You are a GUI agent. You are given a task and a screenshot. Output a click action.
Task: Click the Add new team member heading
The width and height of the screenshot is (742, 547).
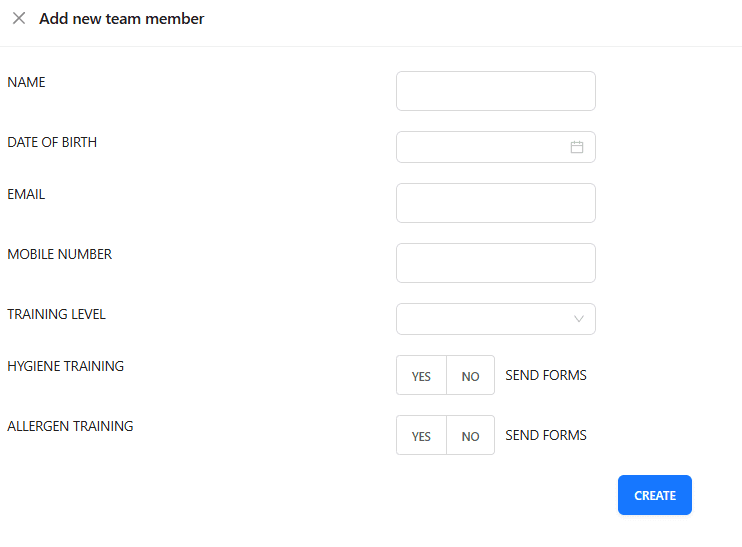pos(122,18)
